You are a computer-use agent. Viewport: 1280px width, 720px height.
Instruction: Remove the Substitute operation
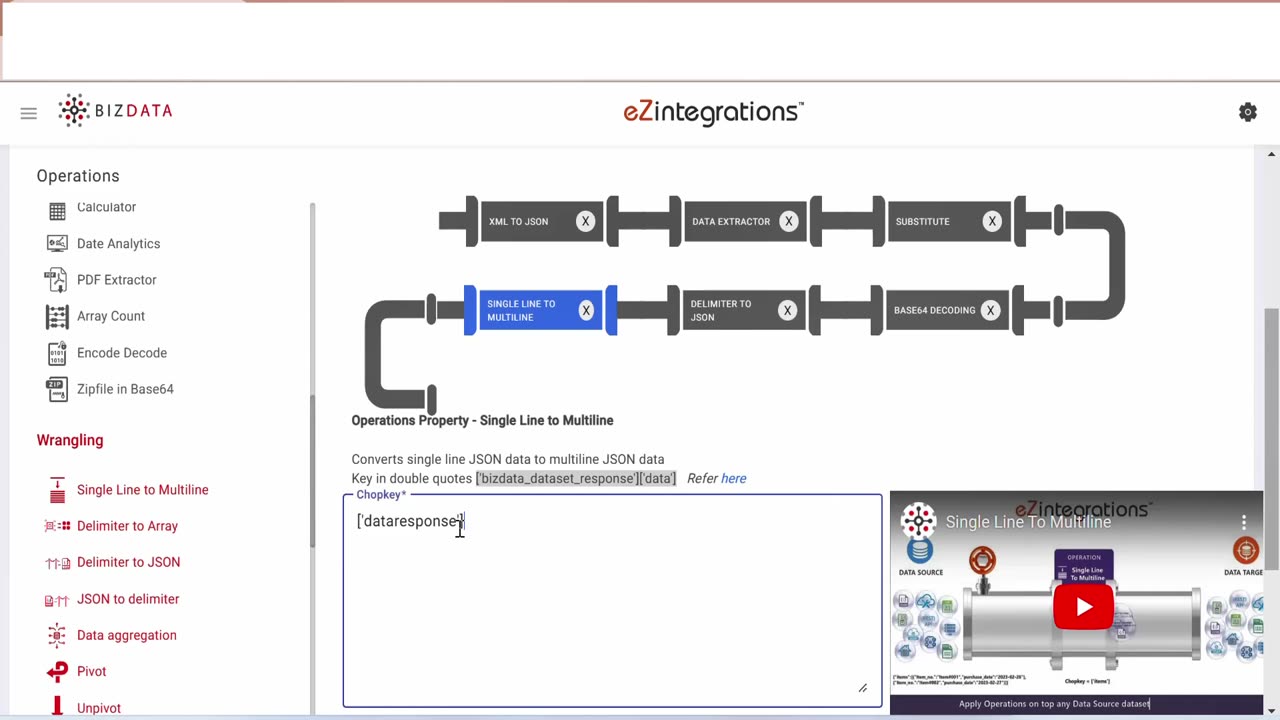[991, 221]
